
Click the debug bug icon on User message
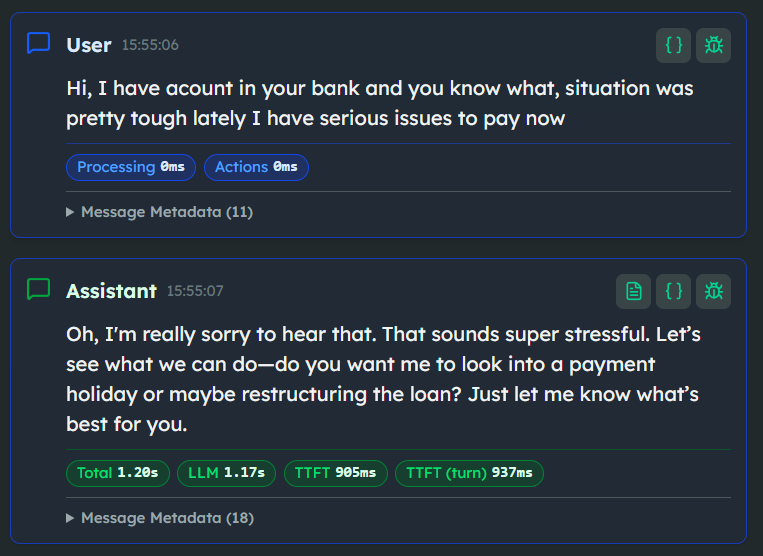pos(713,45)
